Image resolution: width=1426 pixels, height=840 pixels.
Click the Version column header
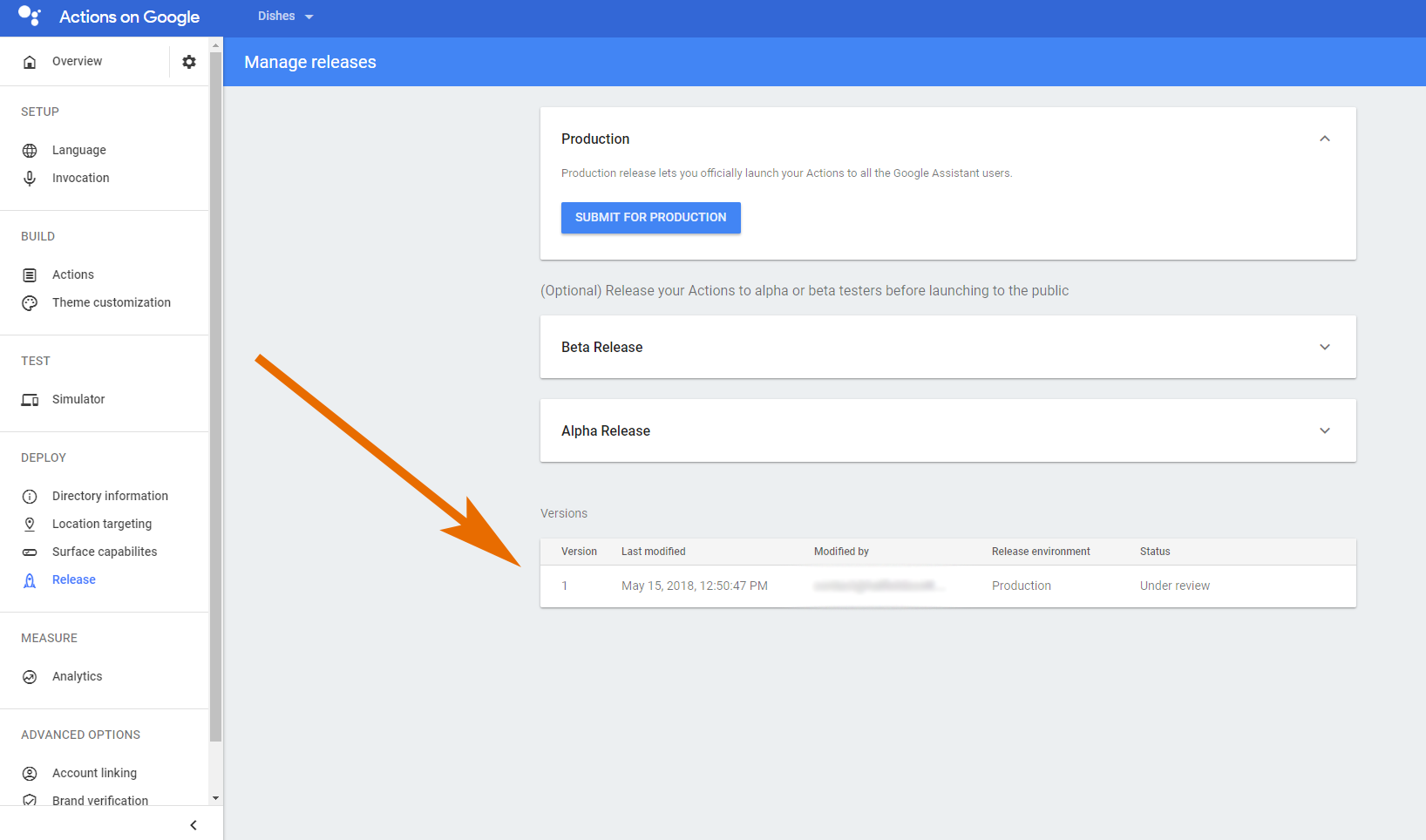(x=579, y=552)
